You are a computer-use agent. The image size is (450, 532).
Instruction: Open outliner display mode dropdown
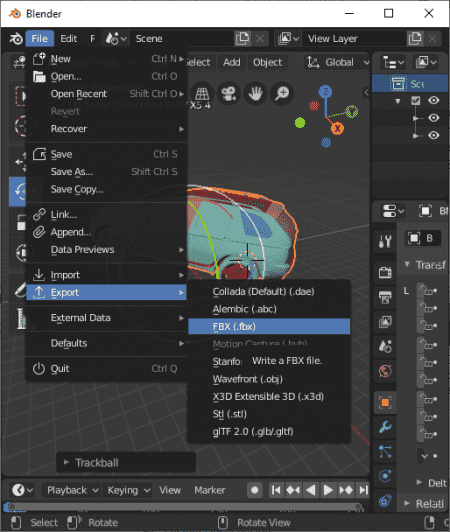point(425,62)
